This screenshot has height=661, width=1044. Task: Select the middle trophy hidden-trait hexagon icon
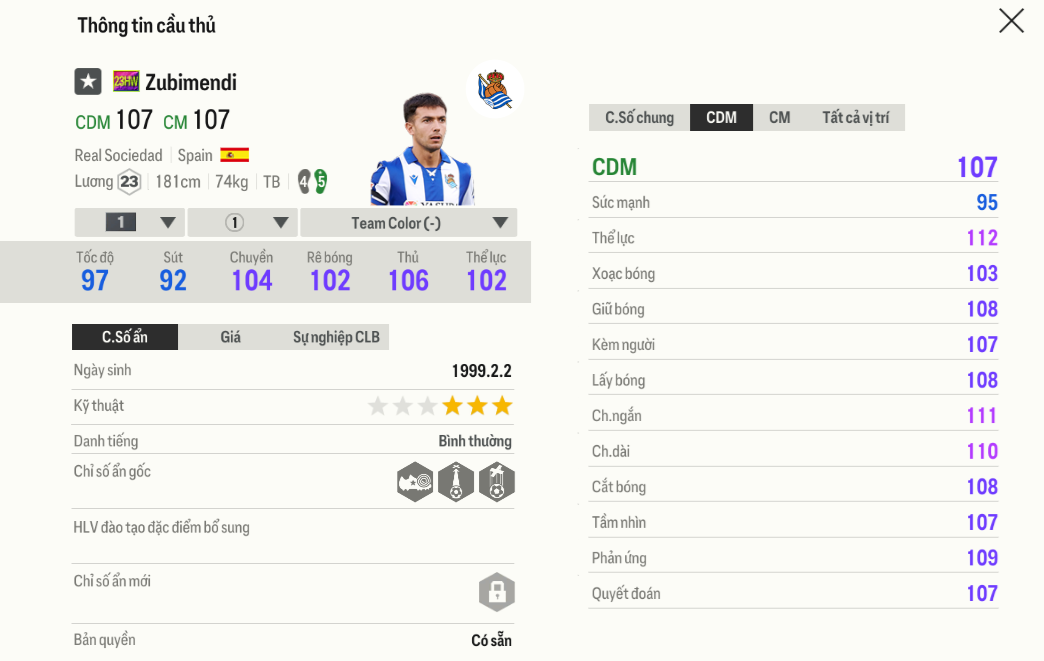click(x=457, y=481)
